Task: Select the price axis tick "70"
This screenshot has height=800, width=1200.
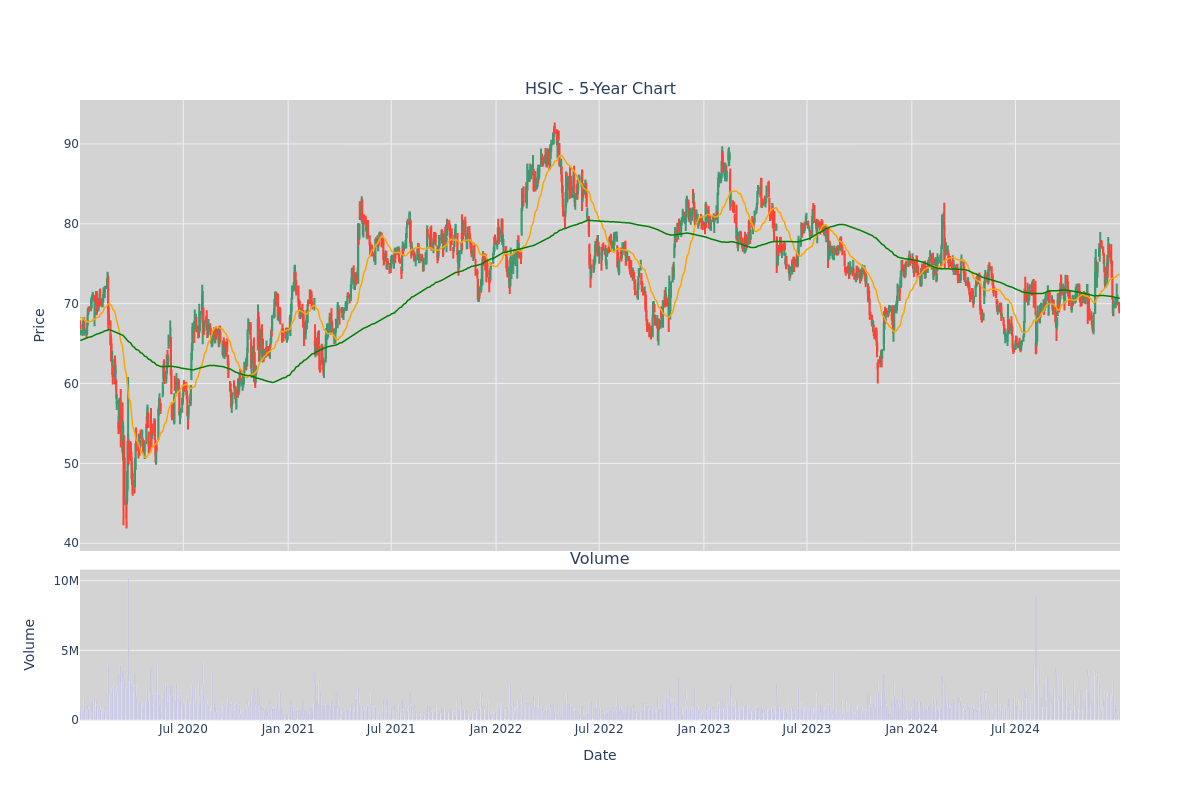Action: (x=71, y=304)
